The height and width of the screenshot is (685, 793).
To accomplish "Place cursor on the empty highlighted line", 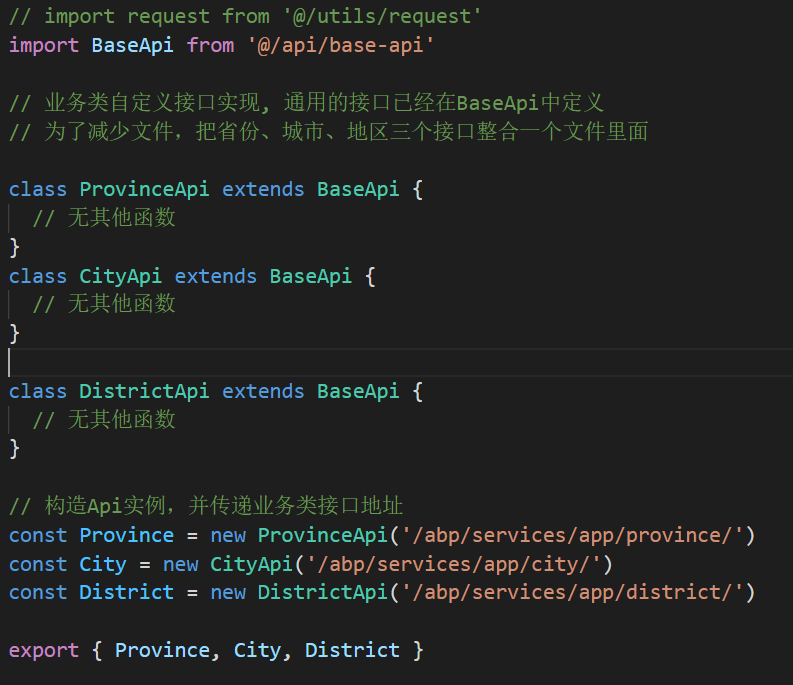I will tap(401, 362).
